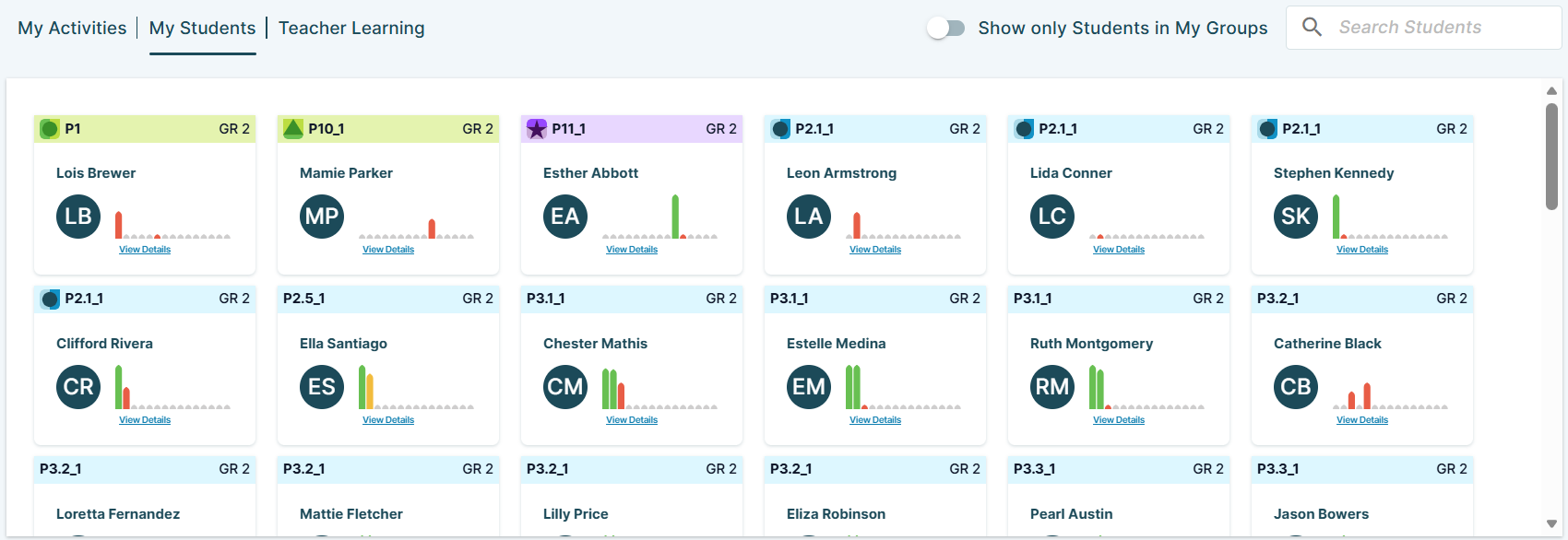
Task: Click the green triangle P10_1 level icon
Action: pos(293,129)
